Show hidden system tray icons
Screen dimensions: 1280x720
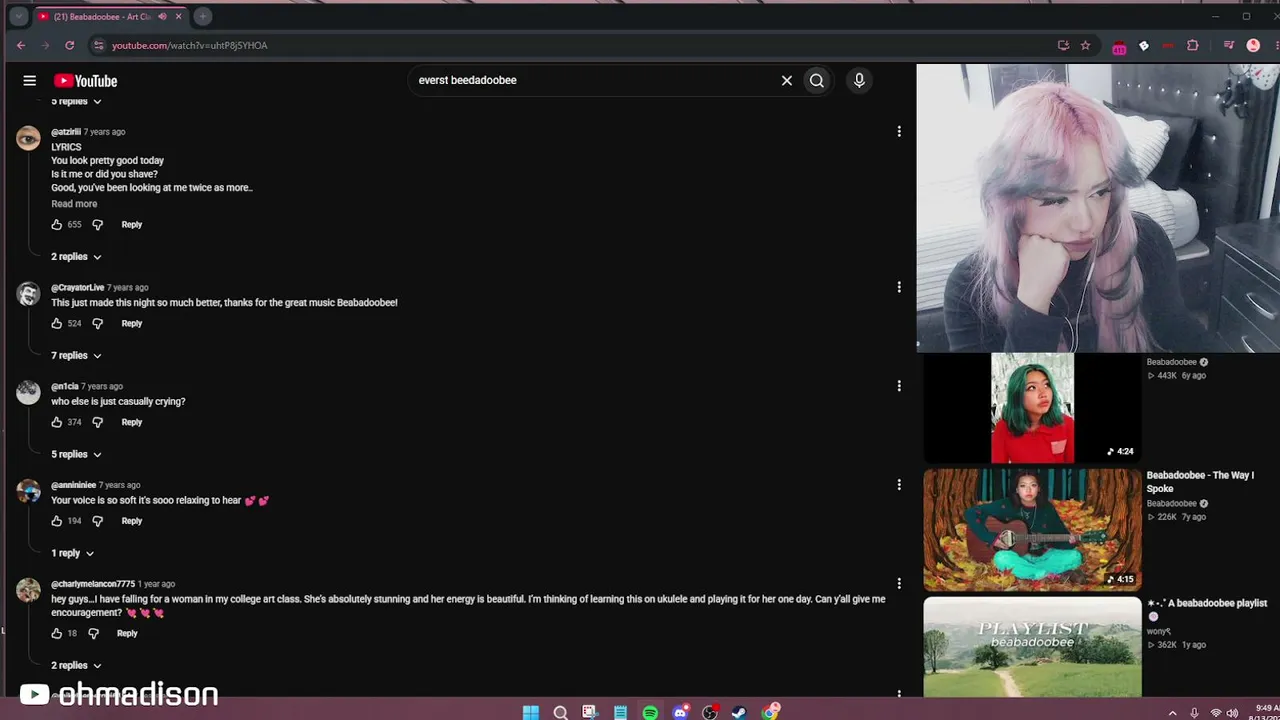click(1172, 713)
